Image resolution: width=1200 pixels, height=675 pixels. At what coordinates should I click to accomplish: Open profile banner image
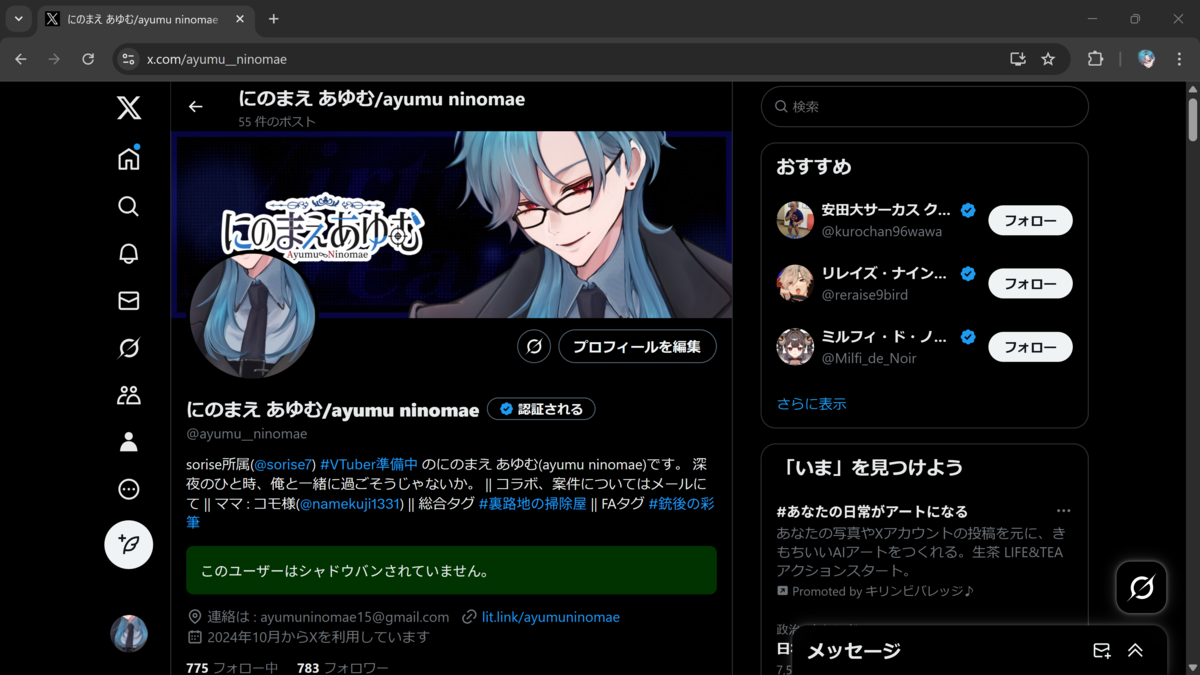click(x=453, y=225)
